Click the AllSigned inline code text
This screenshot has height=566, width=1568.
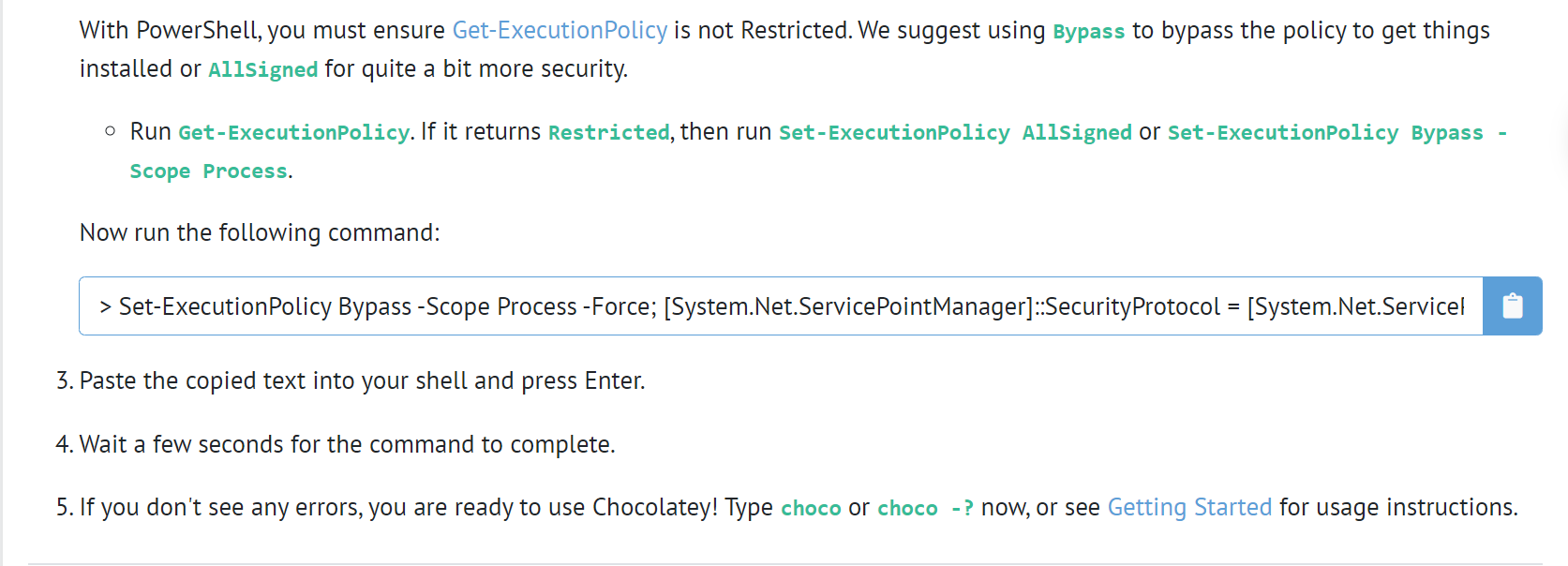262,68
